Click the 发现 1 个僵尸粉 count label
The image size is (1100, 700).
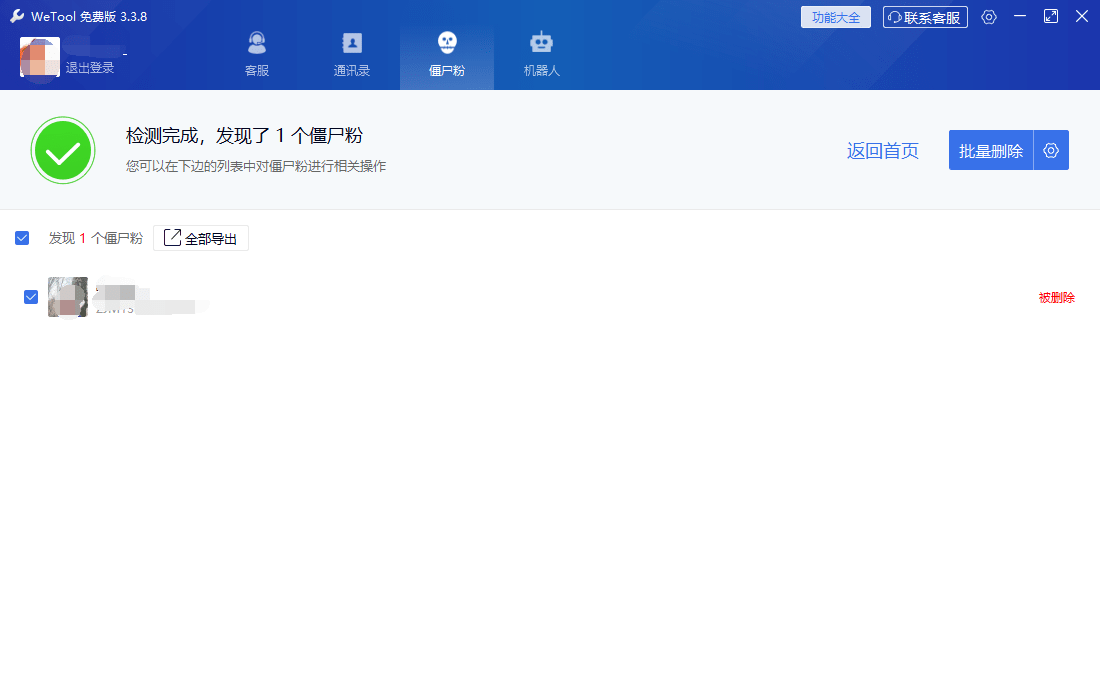tap(95, 238)
